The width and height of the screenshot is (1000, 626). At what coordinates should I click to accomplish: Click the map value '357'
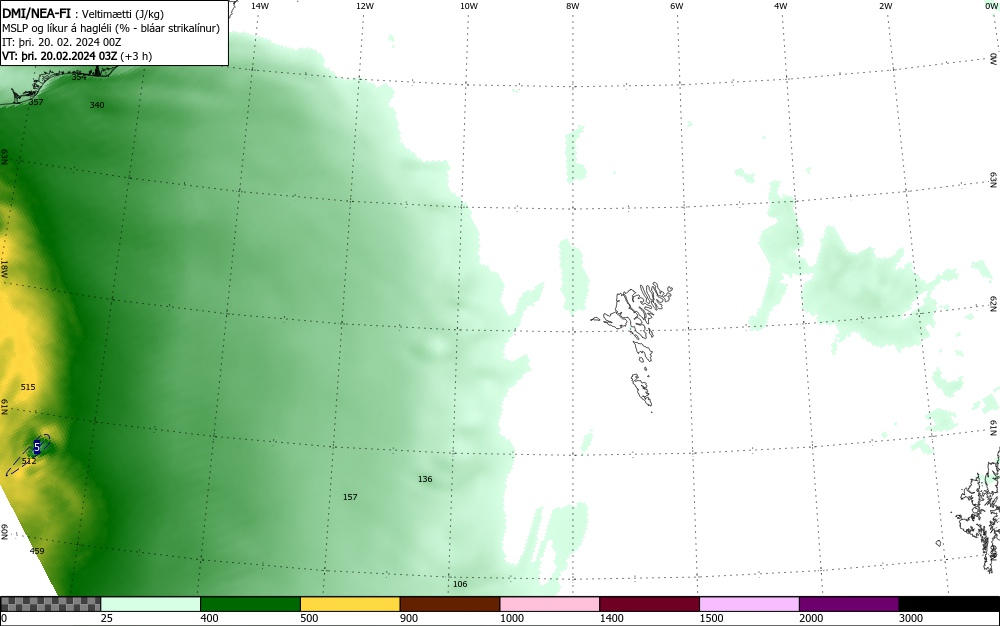pos(36,102)
